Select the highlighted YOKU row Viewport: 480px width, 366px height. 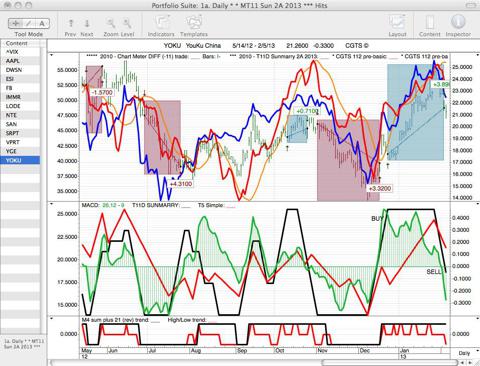tap(21, 160)
